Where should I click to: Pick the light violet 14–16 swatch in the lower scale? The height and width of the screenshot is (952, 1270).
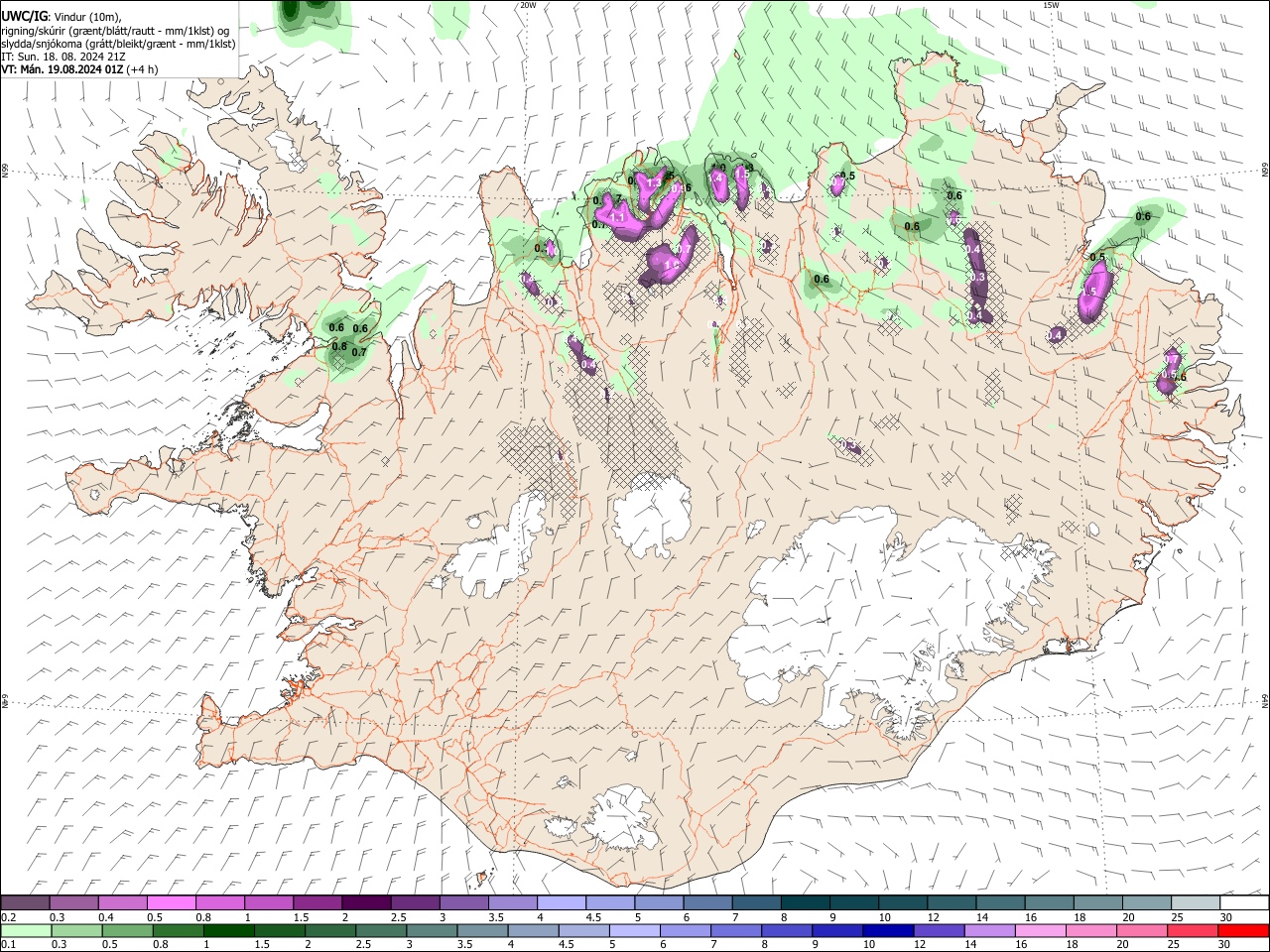990,930
